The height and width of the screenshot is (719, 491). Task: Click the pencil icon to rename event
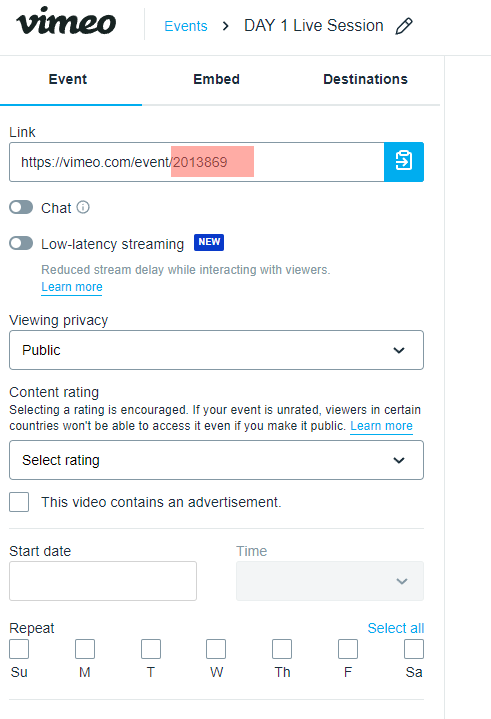[404, 26]
